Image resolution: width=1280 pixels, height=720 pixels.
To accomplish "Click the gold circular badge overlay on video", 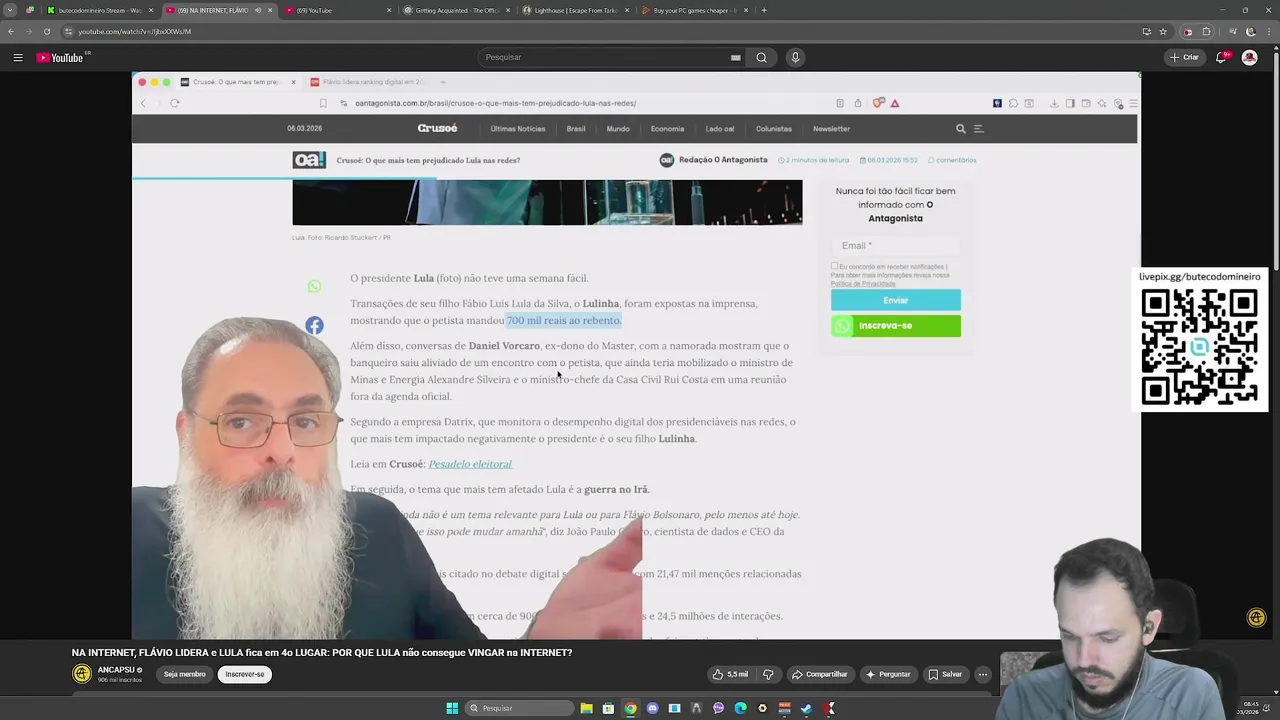I will (1257, 618).
